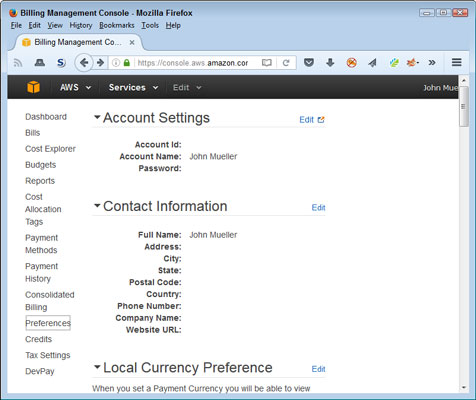Go to Dashboard in the sidebar
Image resolution: width=476 pixels, height=400 pixels.
pyautogui.click(x=46, y=117)
